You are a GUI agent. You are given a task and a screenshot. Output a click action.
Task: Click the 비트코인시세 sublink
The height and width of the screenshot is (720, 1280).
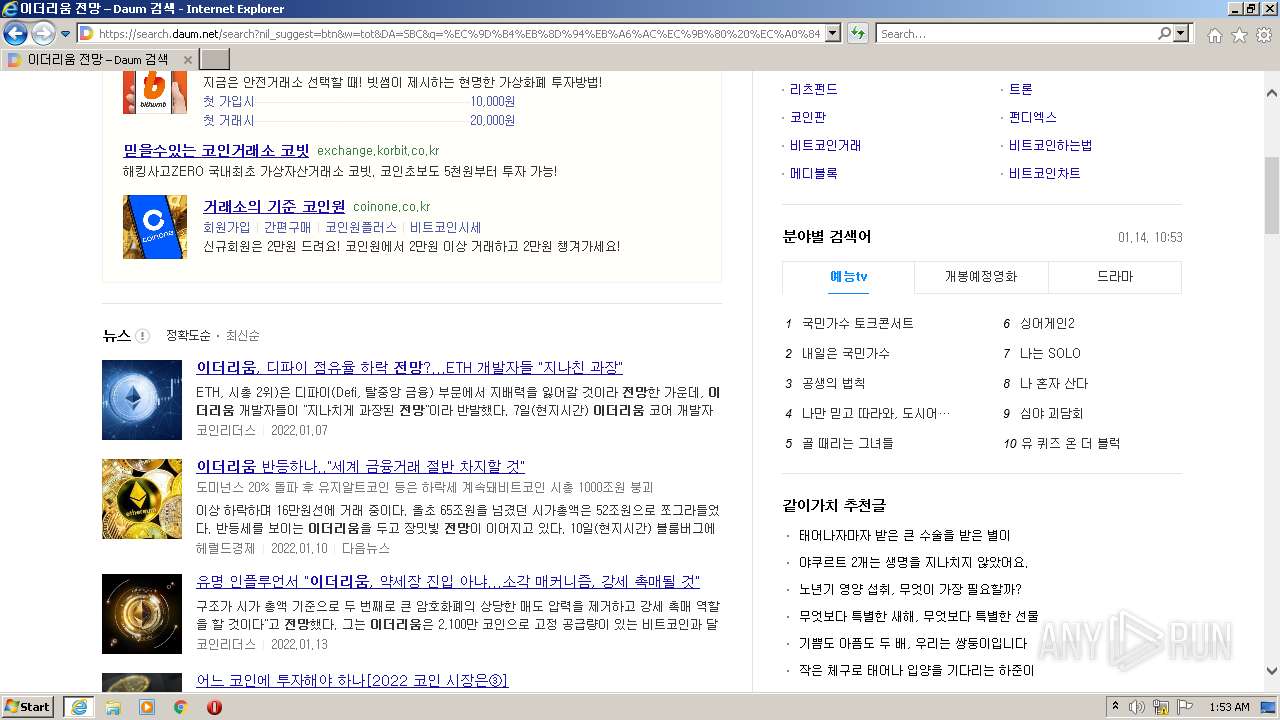446,228
